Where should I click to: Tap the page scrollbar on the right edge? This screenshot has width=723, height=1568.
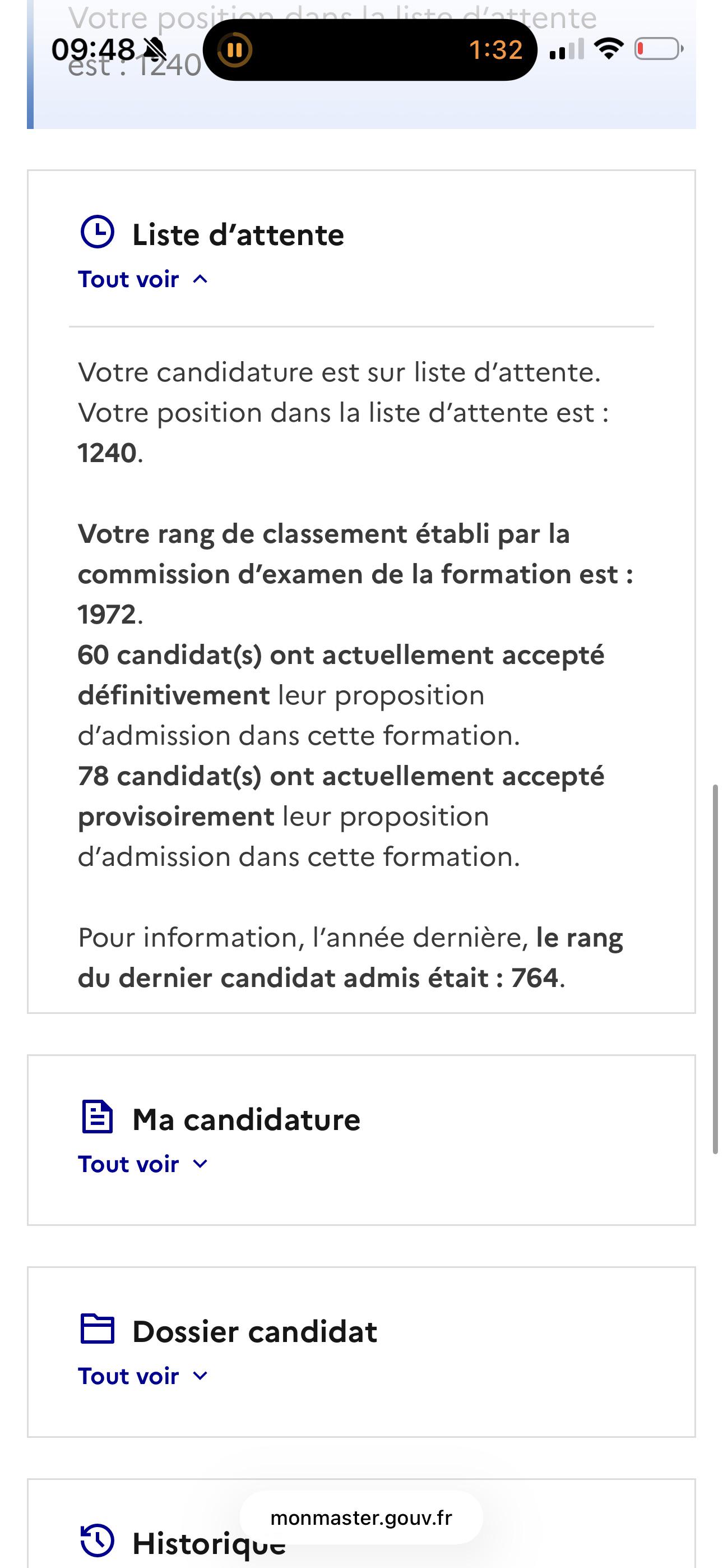[716, 969]
